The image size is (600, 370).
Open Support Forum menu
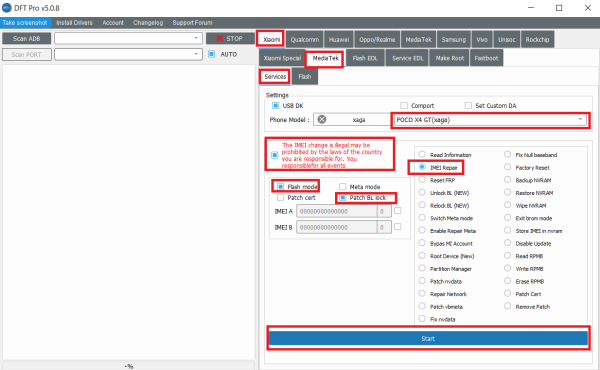point(192,23)
